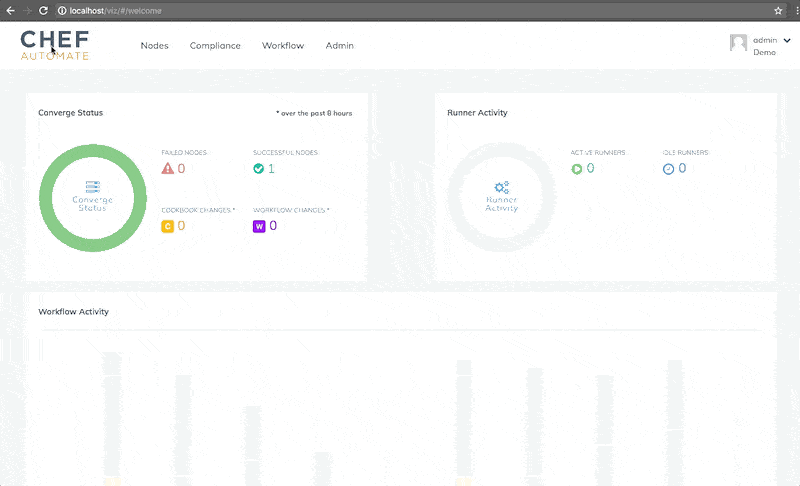
Task: Click the active runners play icon
Action: pos(576,168)
